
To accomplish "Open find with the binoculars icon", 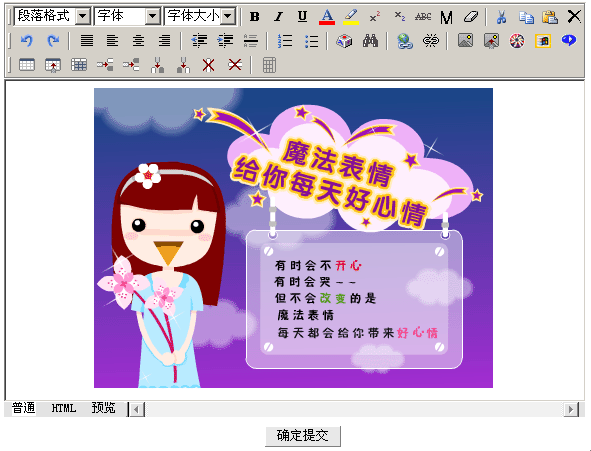I will click(371, 41).
